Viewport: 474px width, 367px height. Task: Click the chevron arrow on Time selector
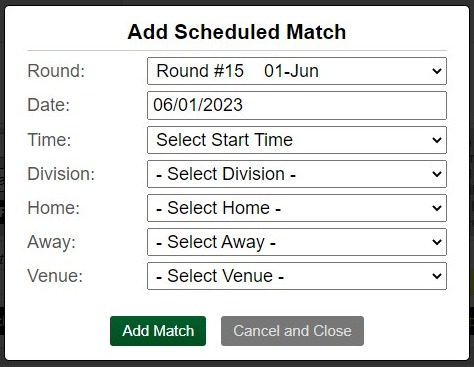[x=437, y=140]
